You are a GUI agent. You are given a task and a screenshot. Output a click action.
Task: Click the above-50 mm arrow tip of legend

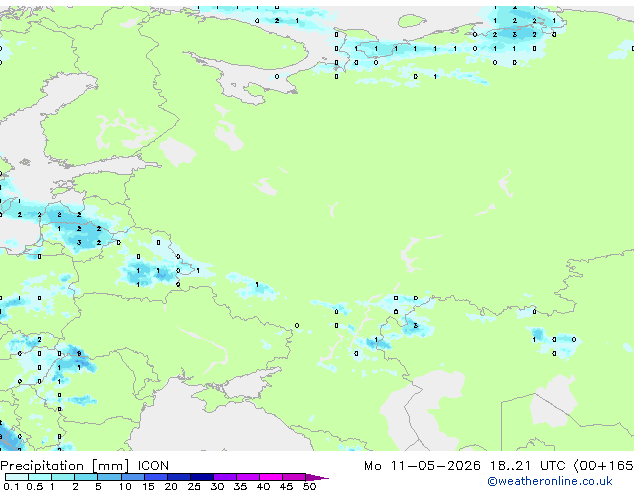click(x=317, y=477)
